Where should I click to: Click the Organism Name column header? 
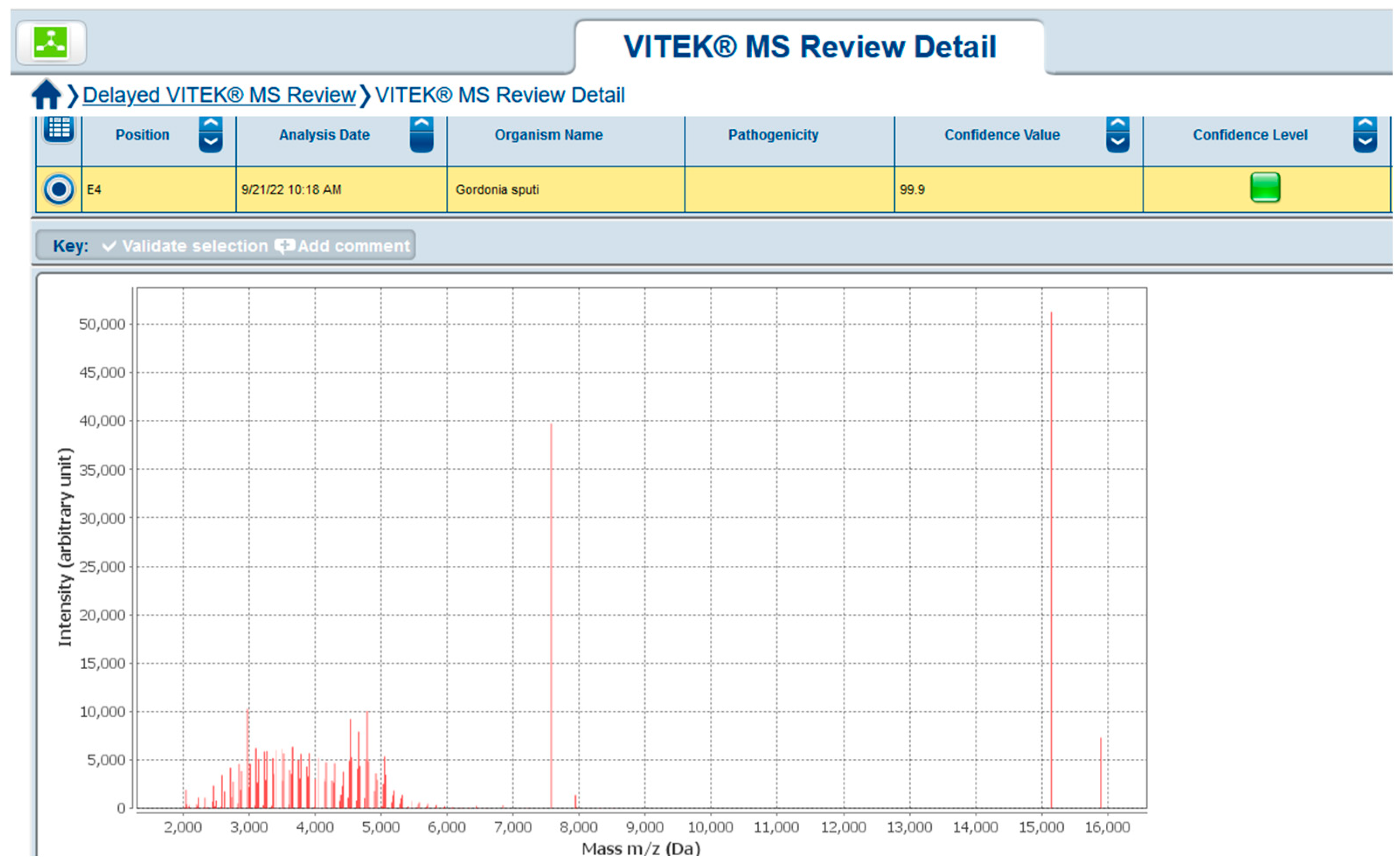click(549, 135)
